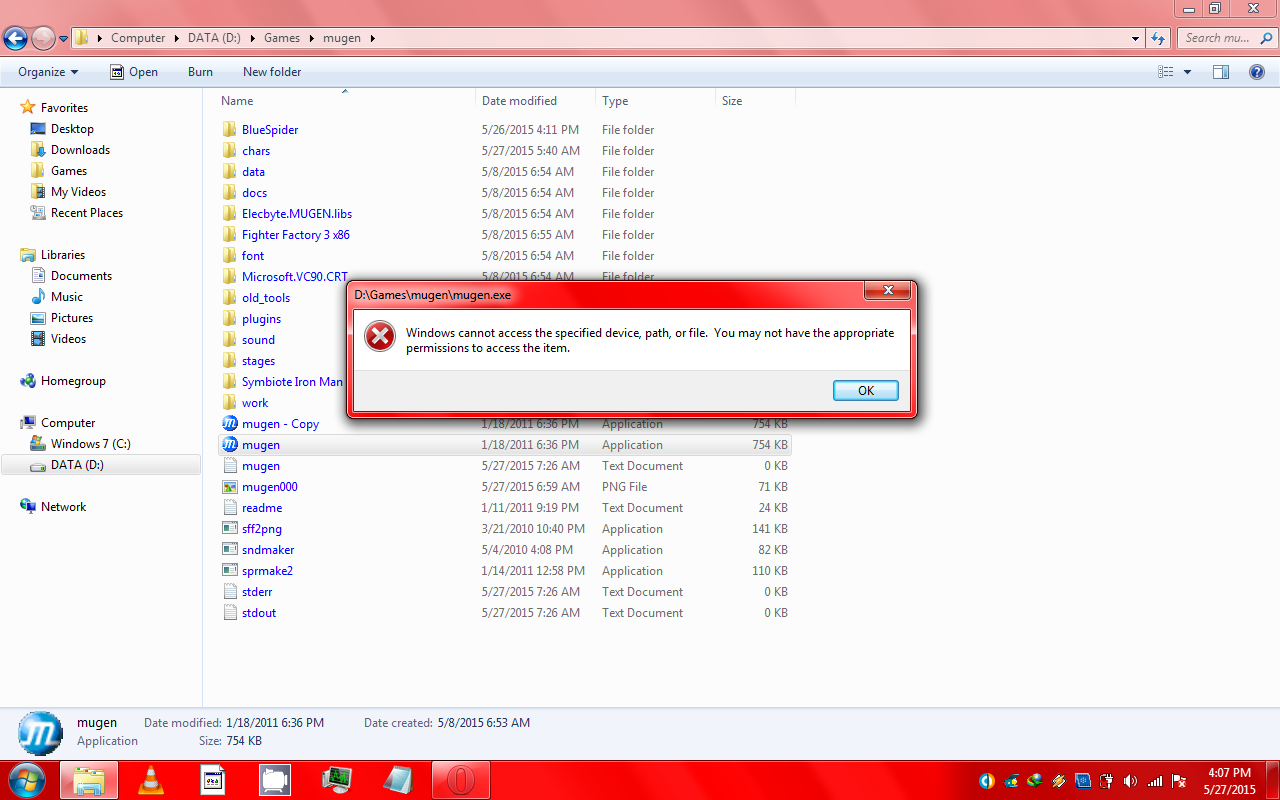Click the Action Center flag tray icon
This screenshot has height=800, width=1280.
point(1179,781)
